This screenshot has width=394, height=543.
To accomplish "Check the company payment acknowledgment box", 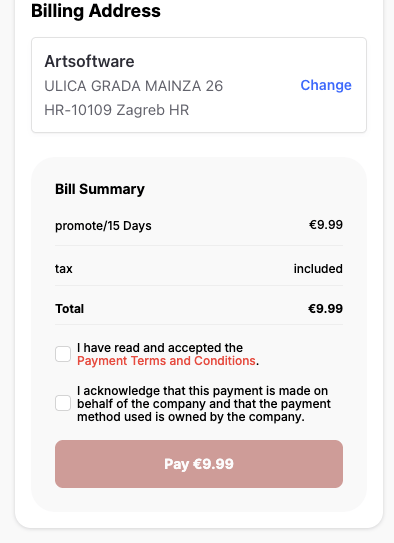I will (63, 403).
